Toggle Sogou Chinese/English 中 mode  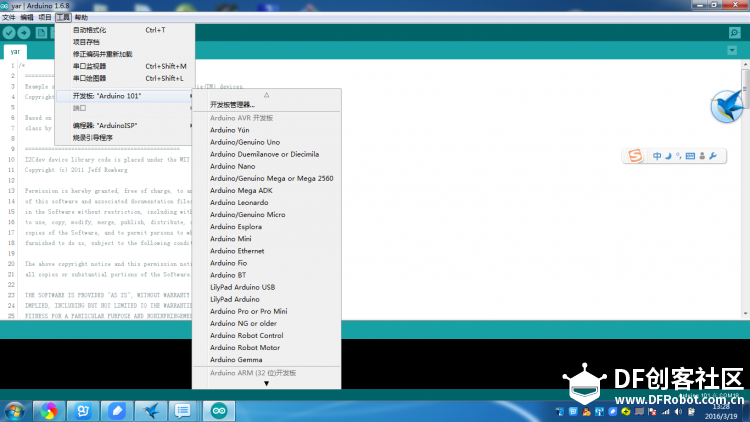pyautogui.click(x=657, y=156)
